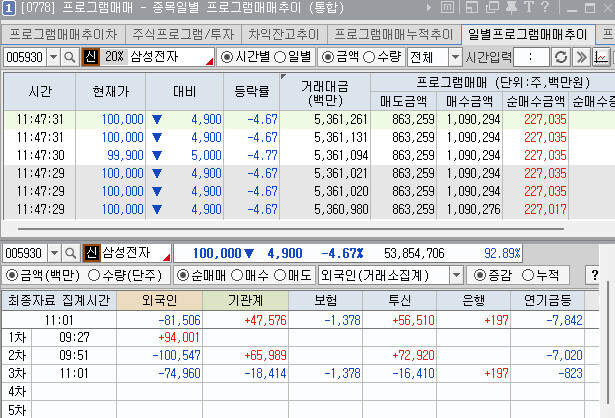Click the 거래대금(백만) column header
The image size is (615, 418).
[x=325, y=93]
